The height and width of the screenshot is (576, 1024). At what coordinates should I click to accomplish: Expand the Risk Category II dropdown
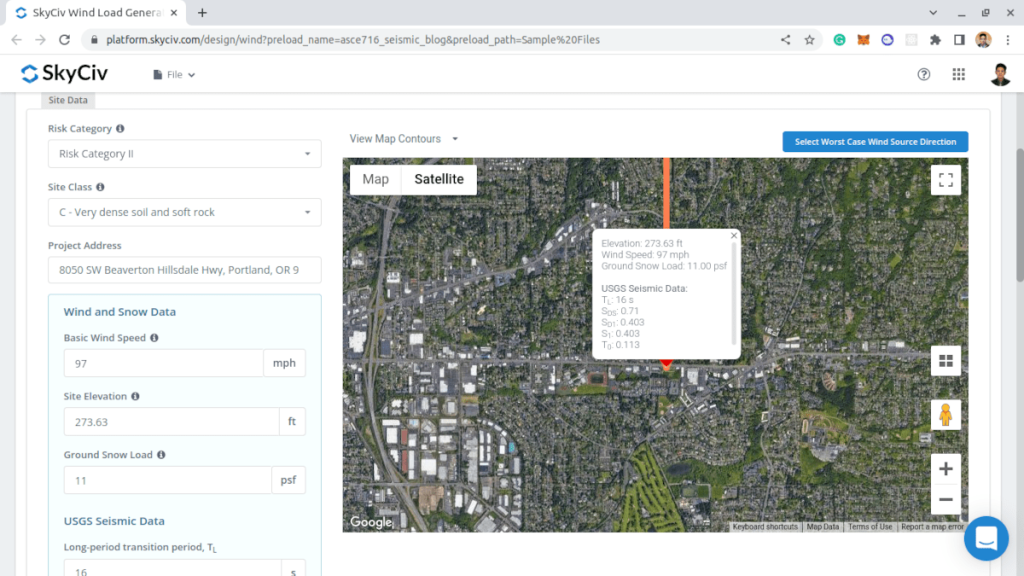(x=185, y=154)
